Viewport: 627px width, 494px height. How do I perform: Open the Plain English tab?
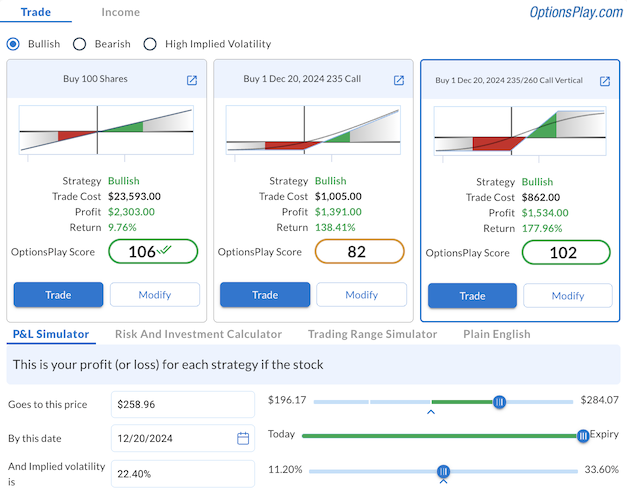(497, 334)
